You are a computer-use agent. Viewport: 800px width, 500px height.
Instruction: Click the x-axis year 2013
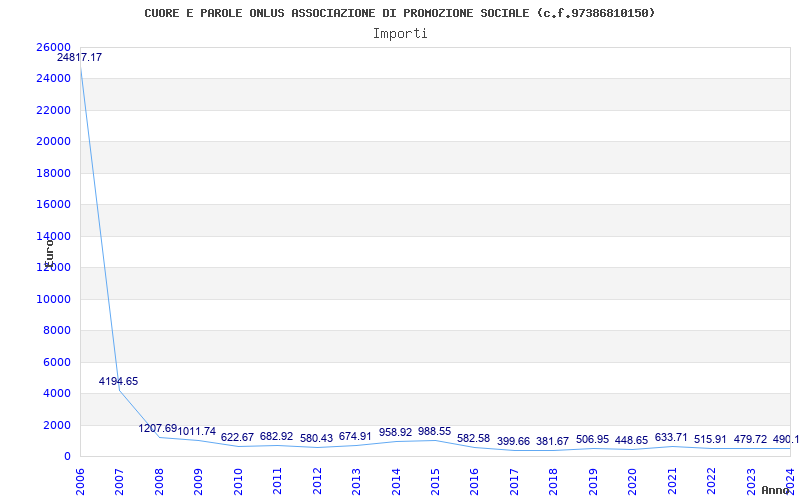tap(356, 482)
